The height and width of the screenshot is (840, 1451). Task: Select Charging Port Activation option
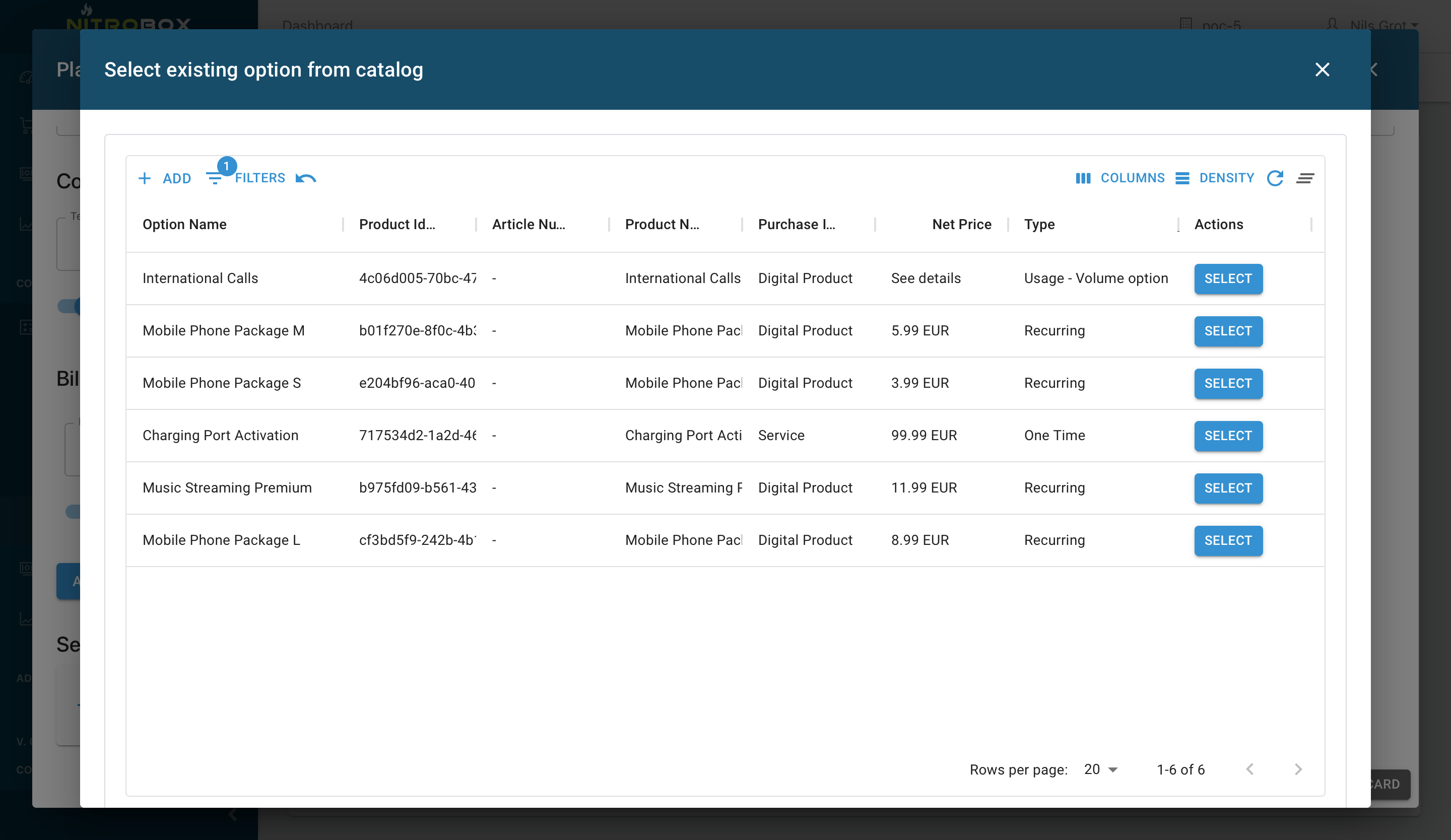1228,436
